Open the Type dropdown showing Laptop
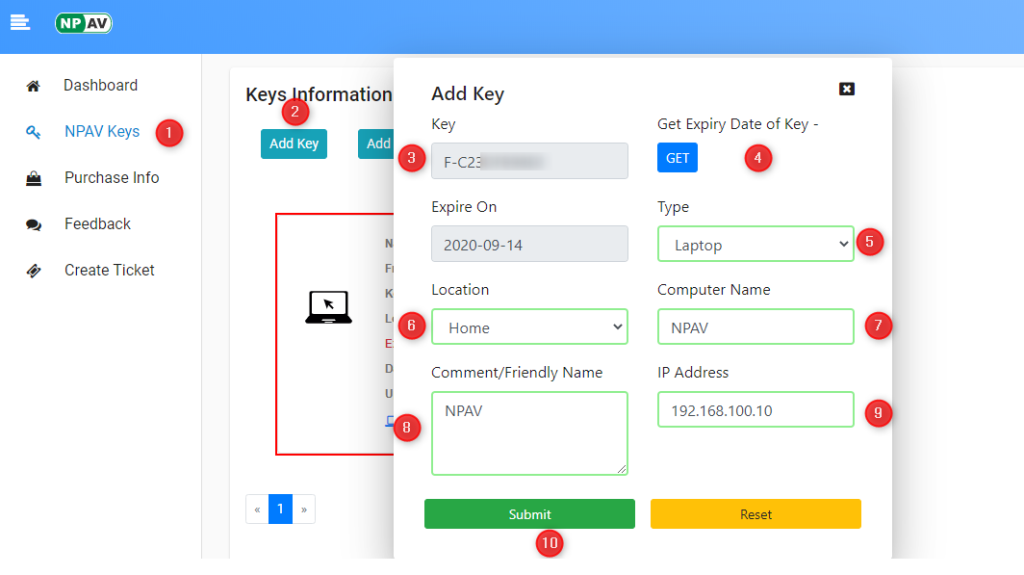The width and height of the screenshot is (1024, 575). click(x=755, y=245)
